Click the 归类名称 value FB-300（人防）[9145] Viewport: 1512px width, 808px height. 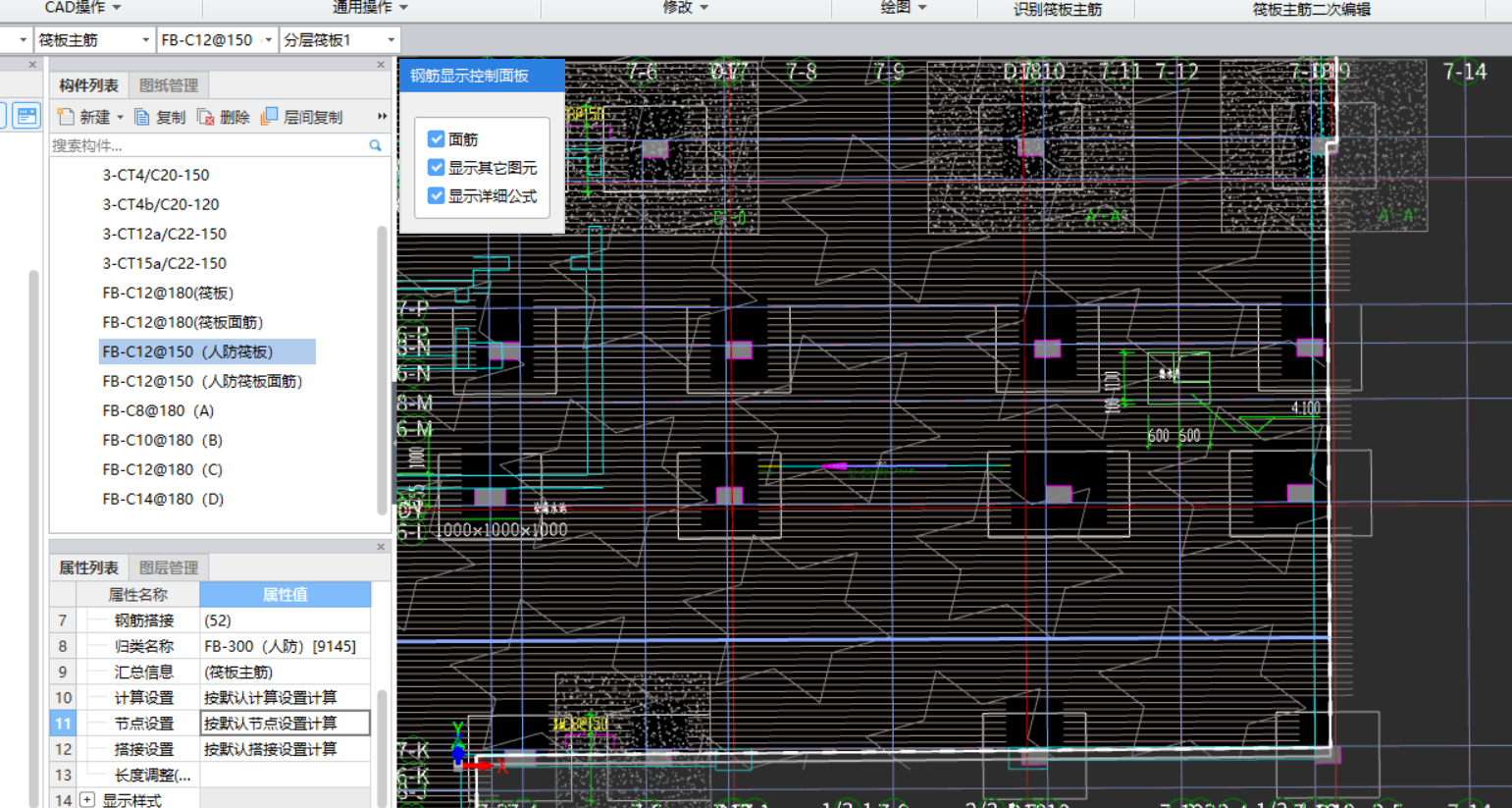pyautogui.click(x=286, y=646)
